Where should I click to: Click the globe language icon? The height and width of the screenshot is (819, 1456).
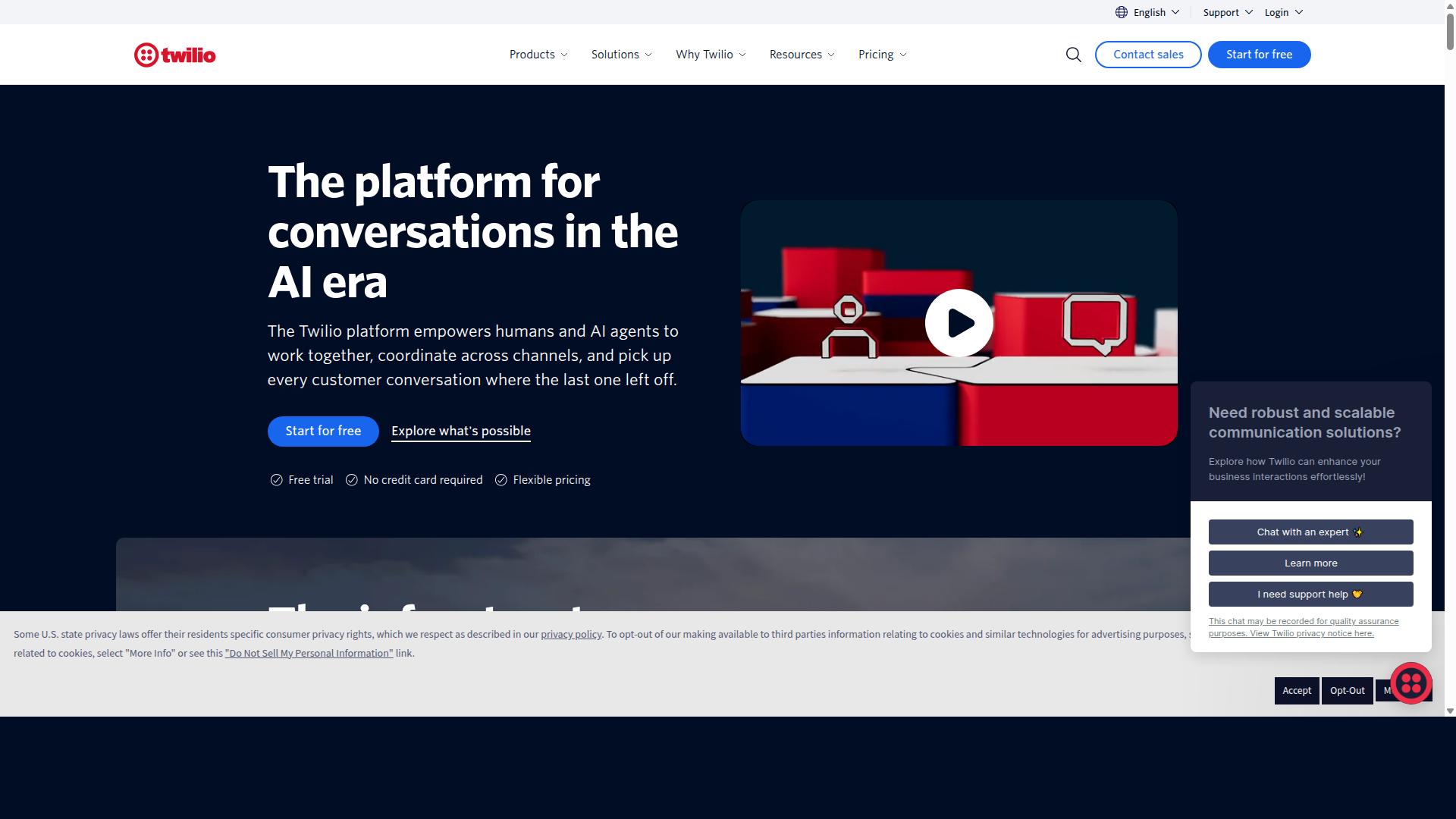pyautogui.click(x=1122, y=12)
